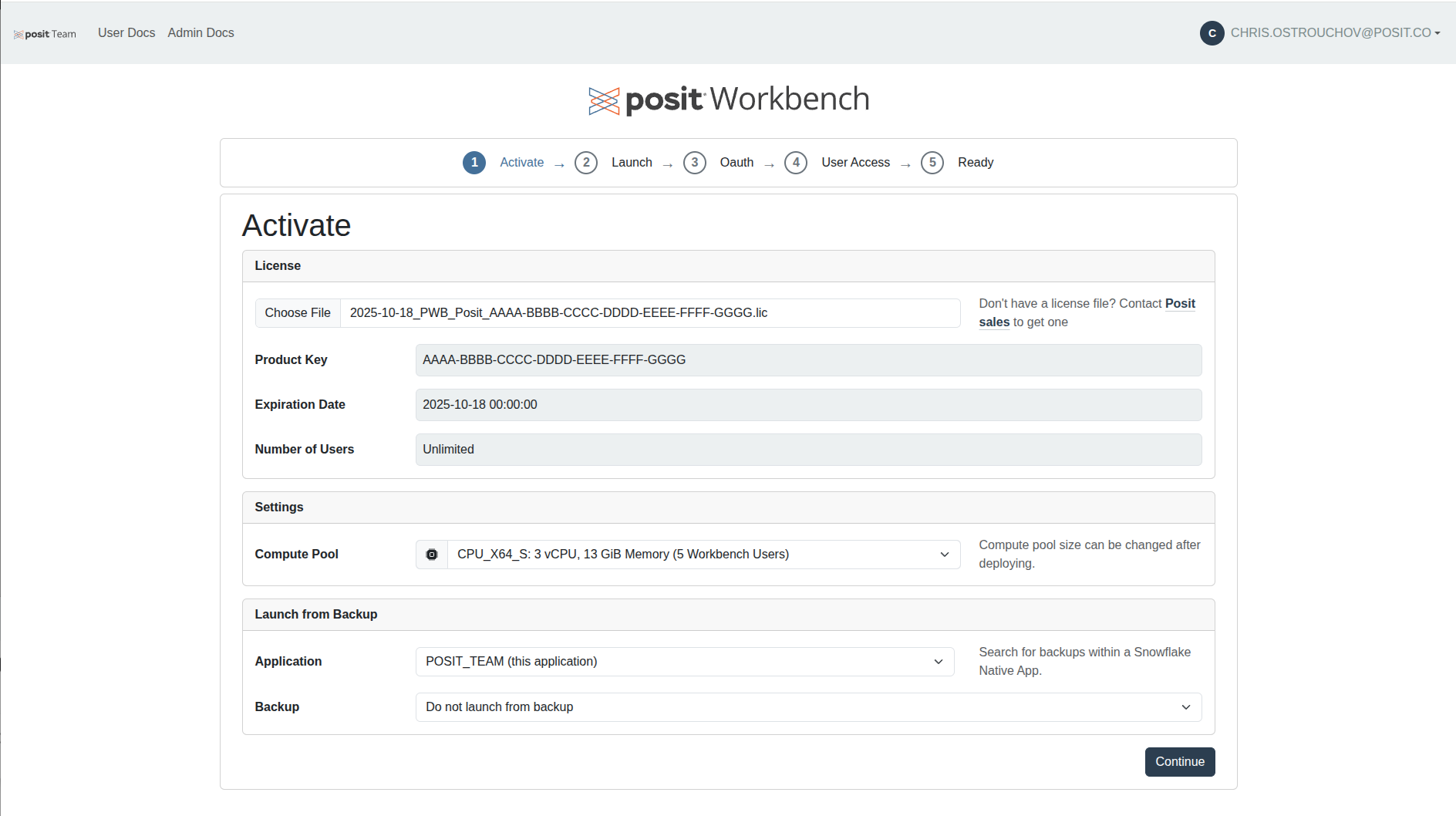1456x816 pixels.
Task: Click the user avatar circle icon
Action: pos(1212,33)
